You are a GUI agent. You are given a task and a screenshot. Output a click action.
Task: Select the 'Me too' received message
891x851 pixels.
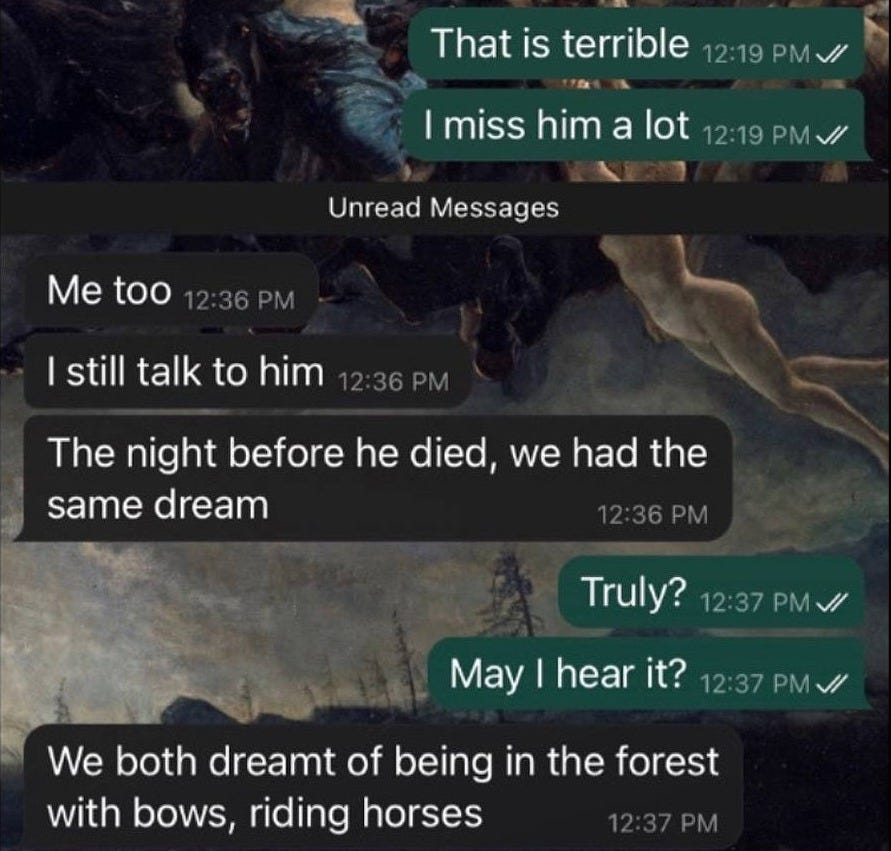[x=170, y=291]
